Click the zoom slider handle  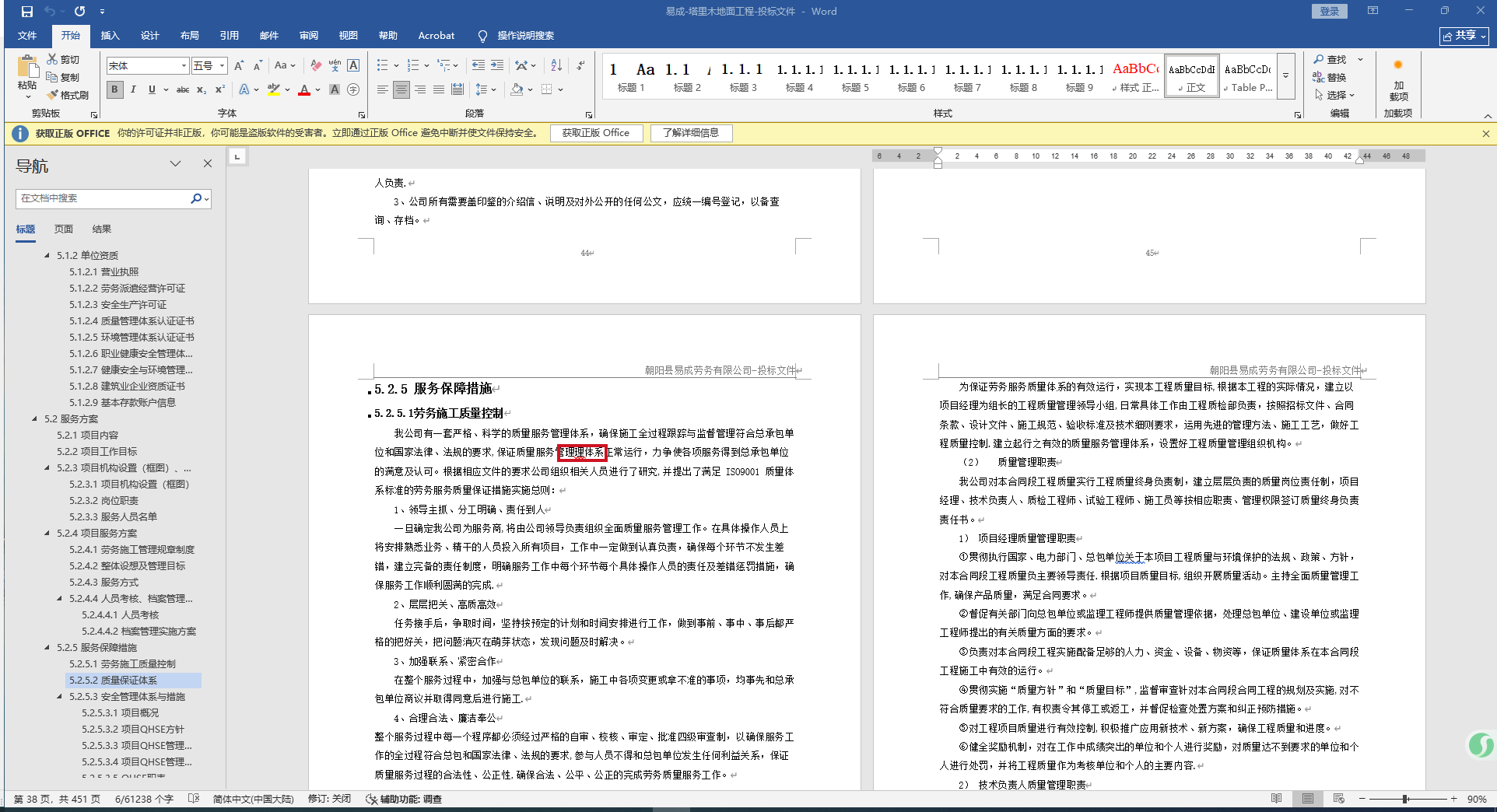point(1405,799)
